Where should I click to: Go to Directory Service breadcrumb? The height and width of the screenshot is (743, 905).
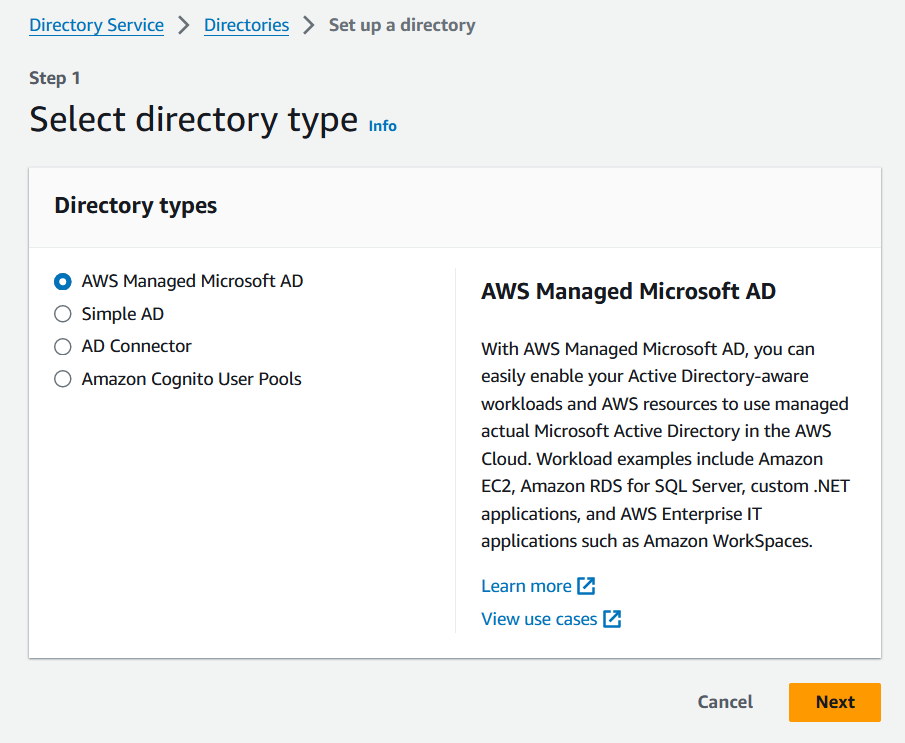click(96, 25)
